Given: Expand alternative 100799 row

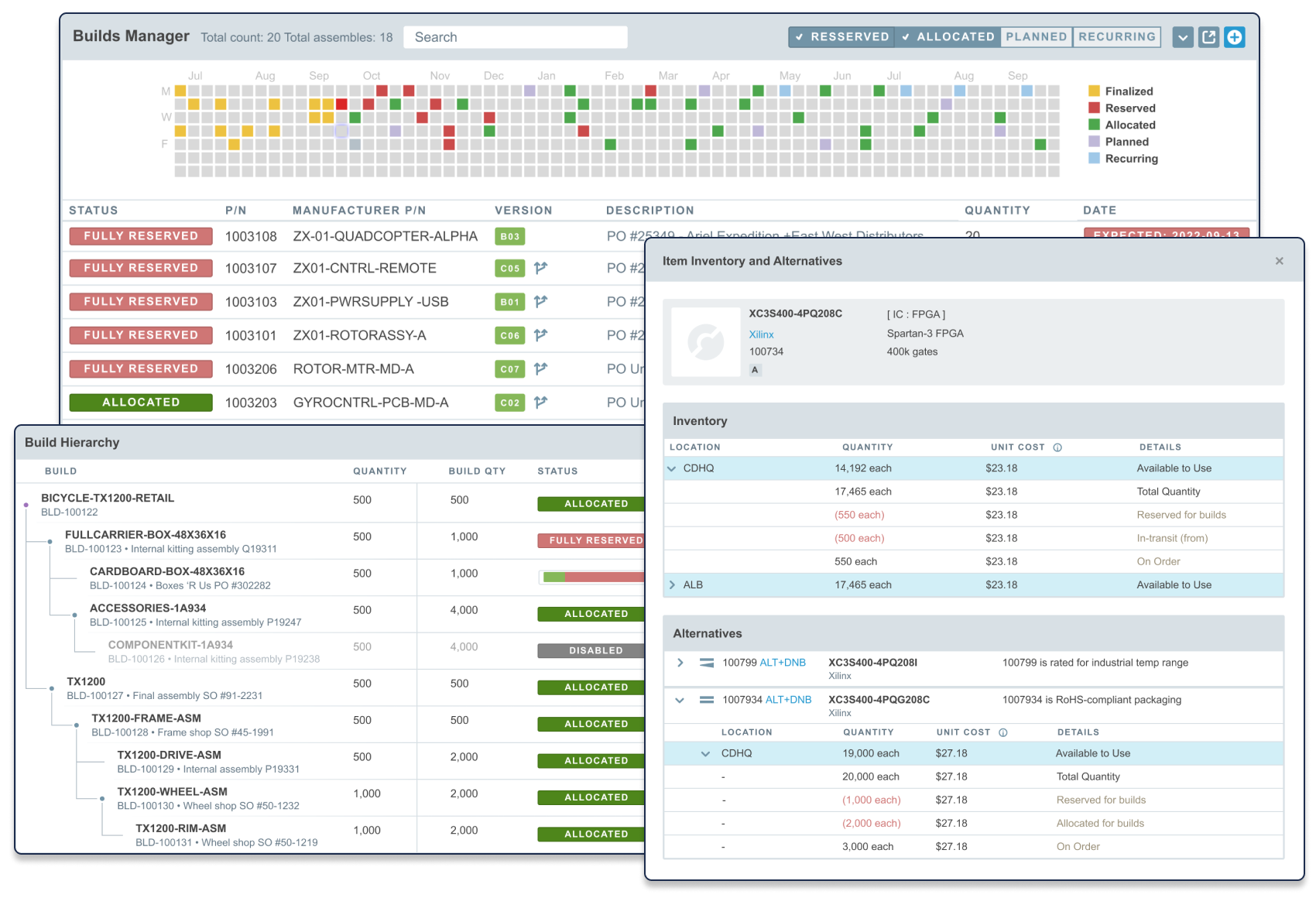Looking at the screenshot, I should pyautogui.click(x=680, y=663).
